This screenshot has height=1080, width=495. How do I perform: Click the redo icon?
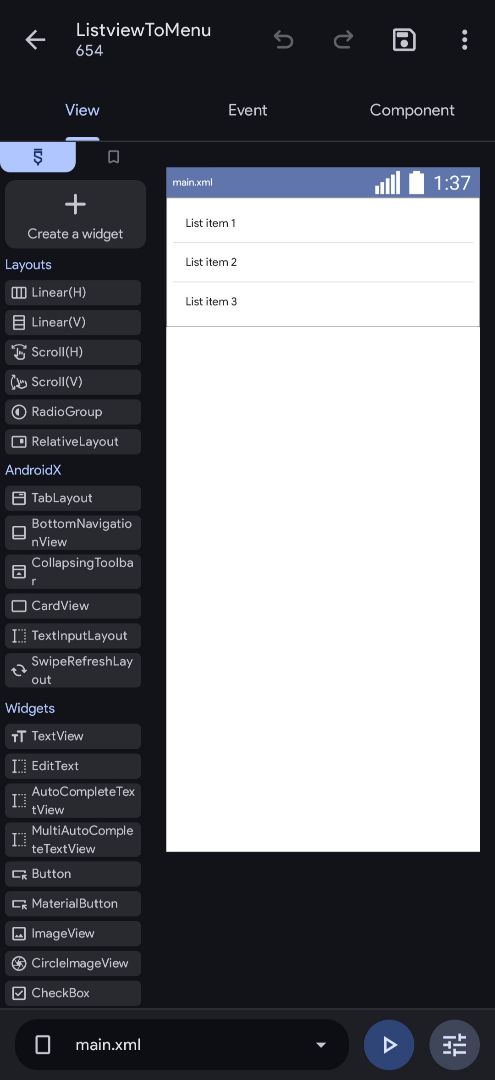point(343,40)
